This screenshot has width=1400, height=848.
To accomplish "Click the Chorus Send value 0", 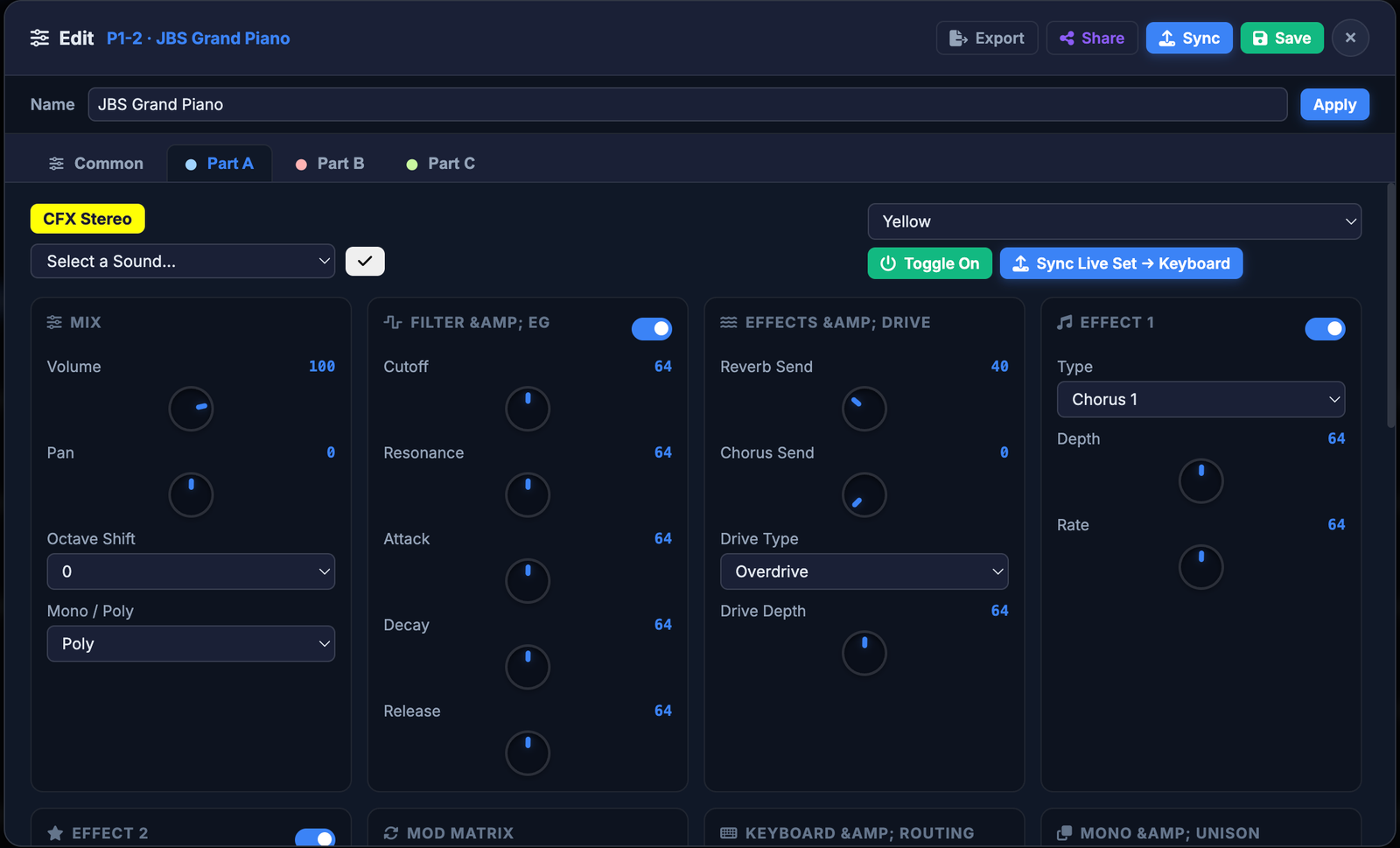I will [1004, 452].
